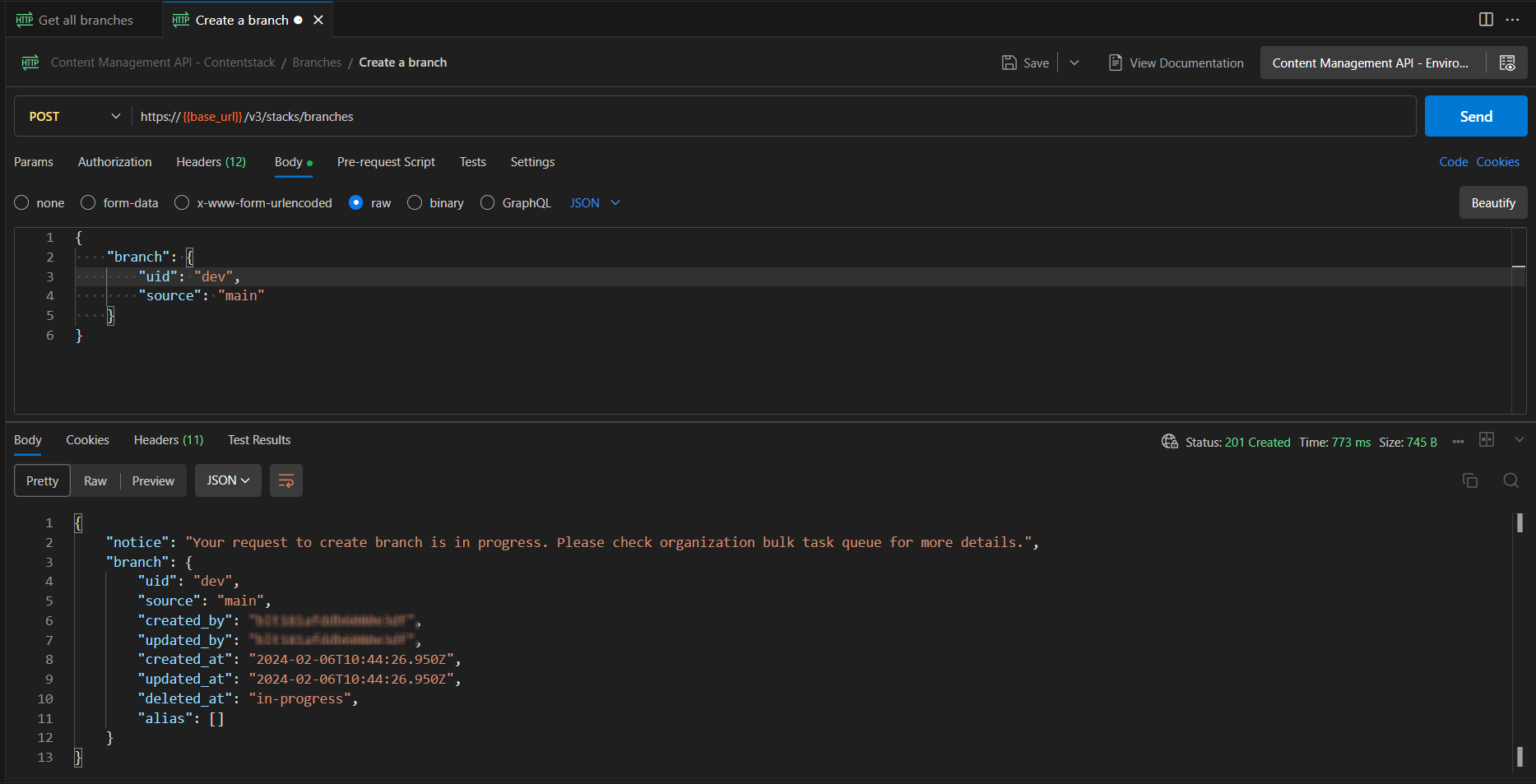Select the binary body type
This screenshot has width=1536, height=784.
(x=415, y=203)
